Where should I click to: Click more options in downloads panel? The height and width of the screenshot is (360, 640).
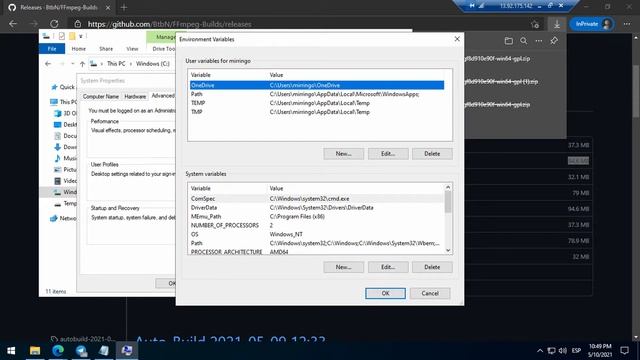click(539, 41)
